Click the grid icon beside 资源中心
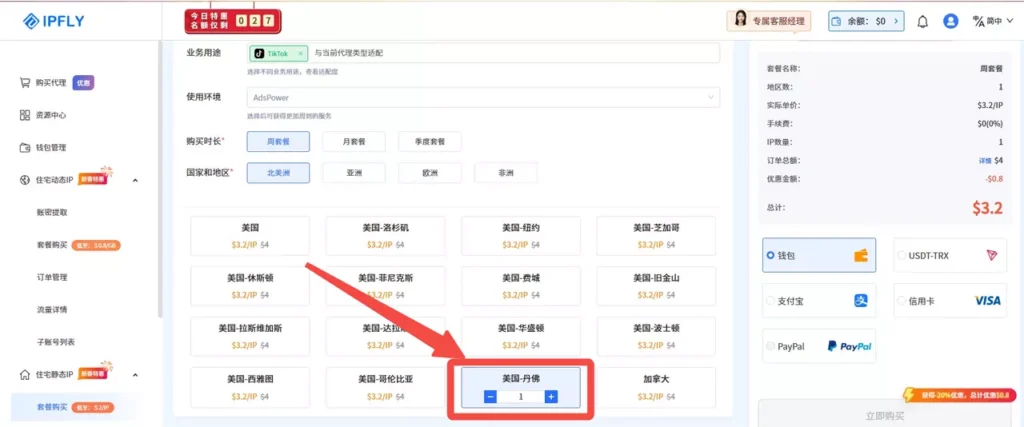This screenshot has width=1024, height=427. coord(25,115)
